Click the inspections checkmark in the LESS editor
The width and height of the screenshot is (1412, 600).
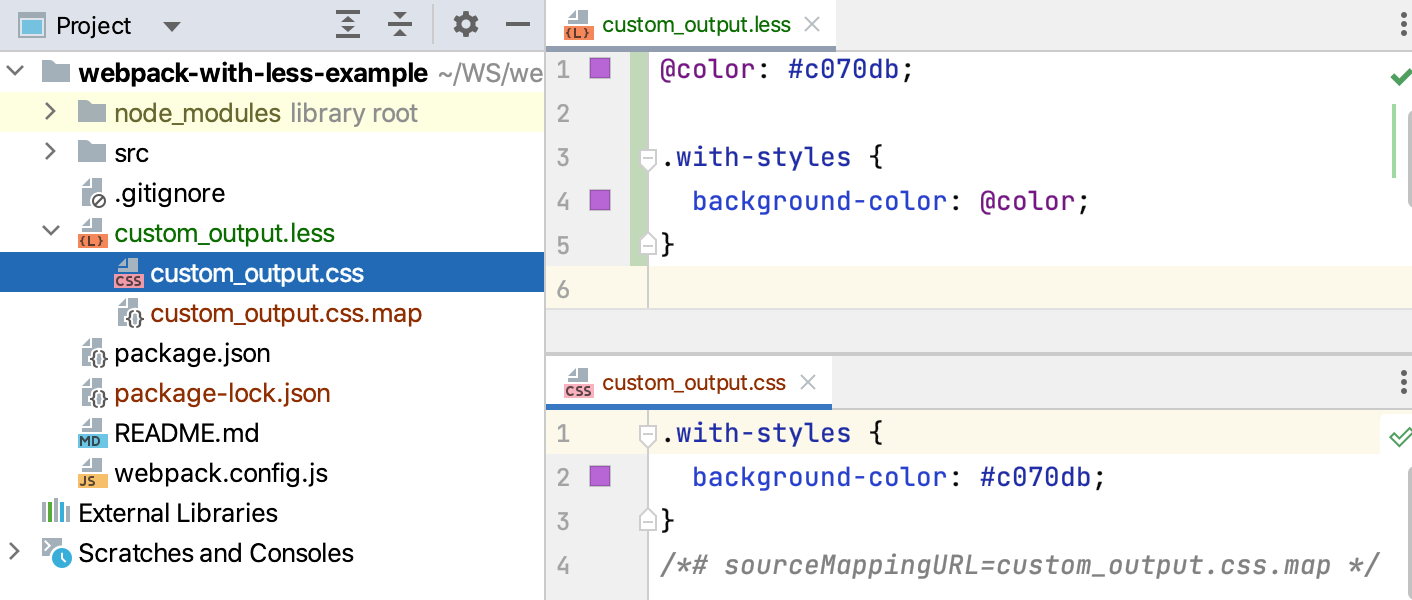click(x=1404, y=74)
